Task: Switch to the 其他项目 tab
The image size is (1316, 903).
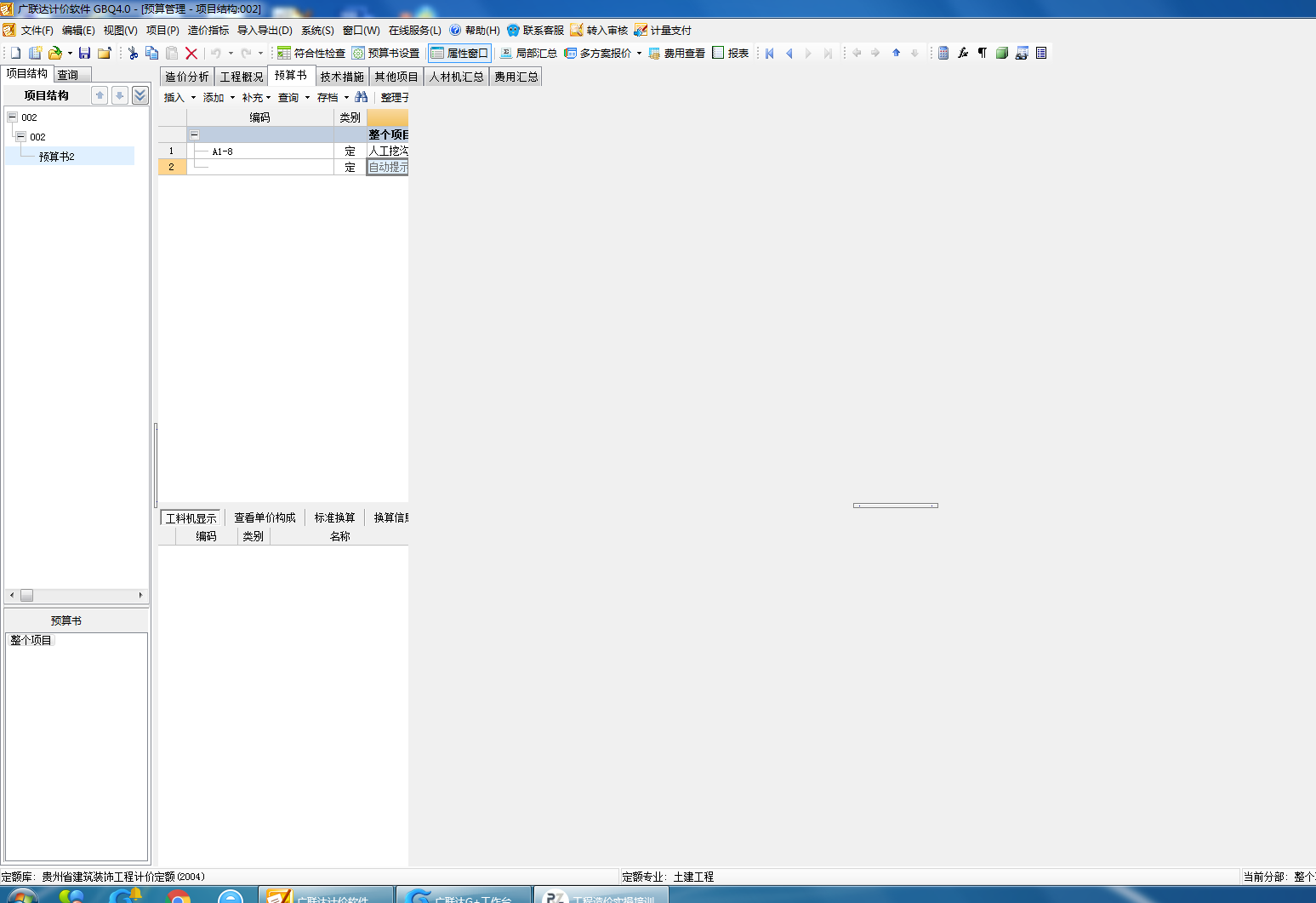Action: tap(396, 77)
